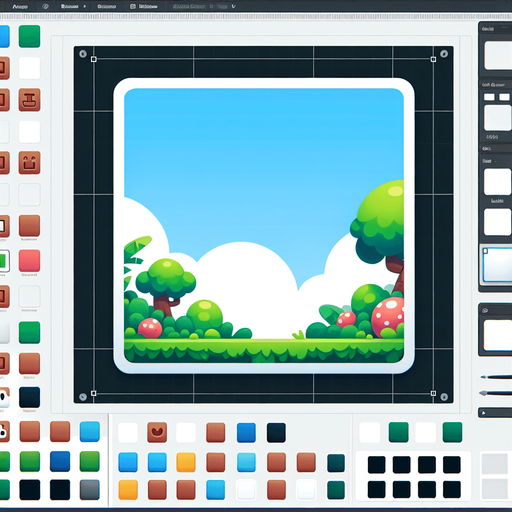The width and height of the screenshot is (512, 512).
Task: Grab the top-left square selection handle
Action: click(x=94, y=59)
